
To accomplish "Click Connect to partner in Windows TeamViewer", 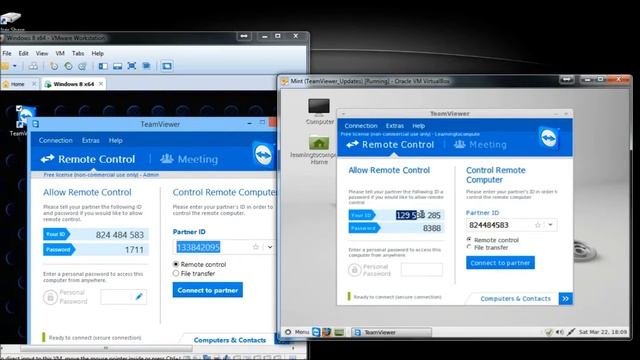I will pyautogui.click(x=207, y=290).
